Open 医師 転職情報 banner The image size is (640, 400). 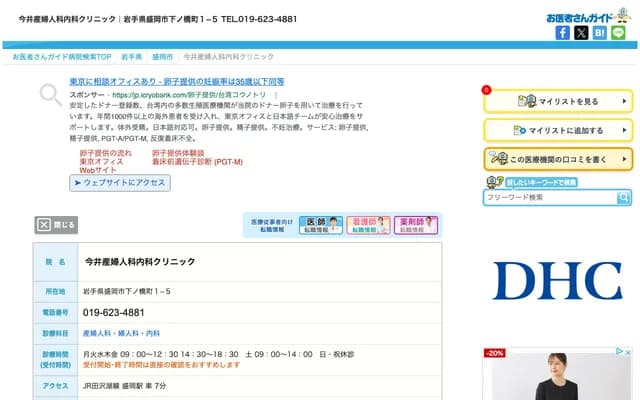click(x=321, y=225)
